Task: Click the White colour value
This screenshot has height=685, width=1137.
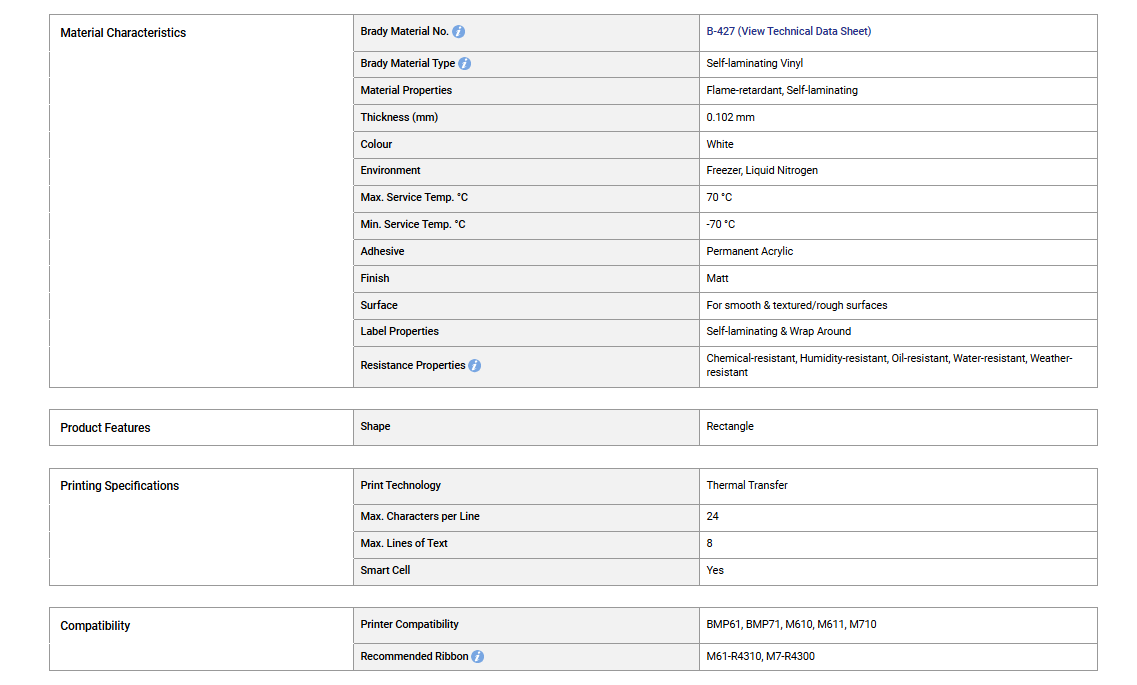Action: 719,144
